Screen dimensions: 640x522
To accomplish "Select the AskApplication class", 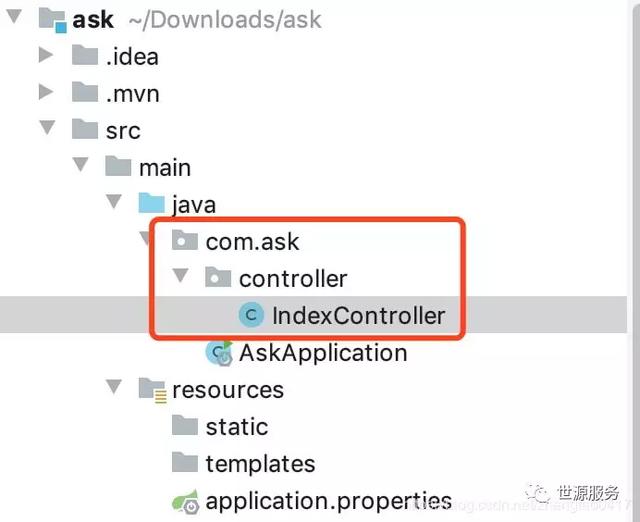I will (322, 353).
